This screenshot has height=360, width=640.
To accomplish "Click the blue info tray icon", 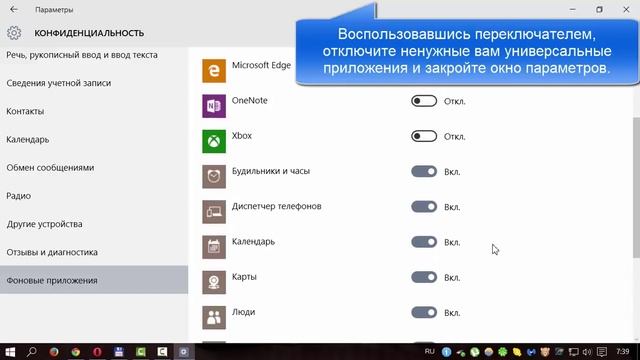I will pyautogui.click(x=447, y=352).
